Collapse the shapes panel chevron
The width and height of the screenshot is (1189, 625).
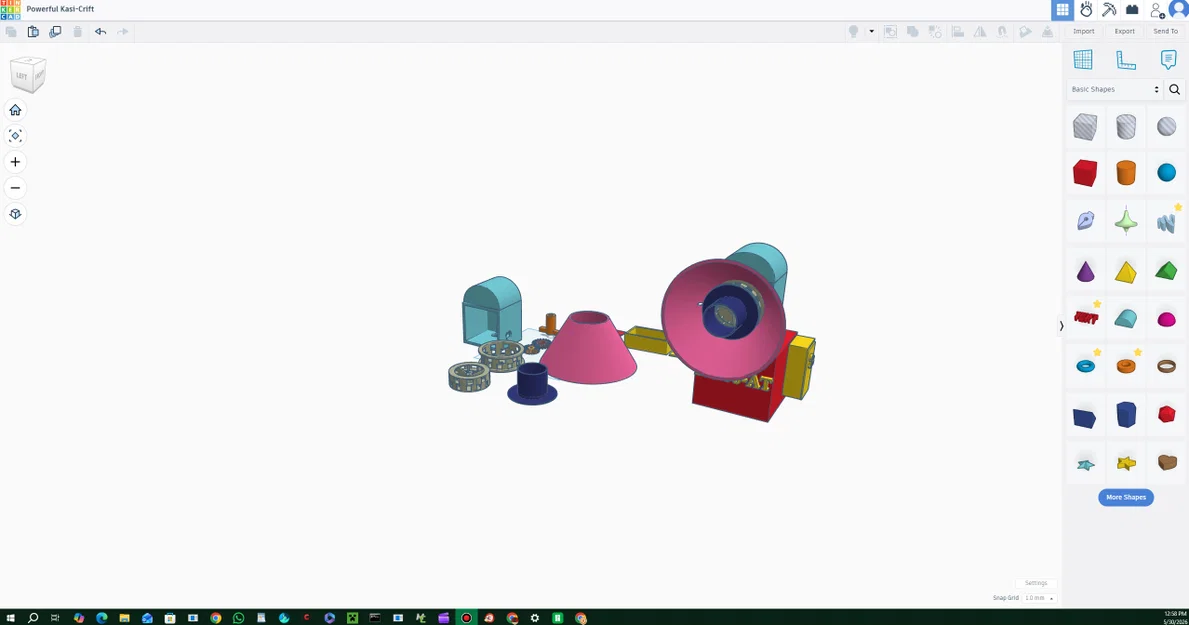pos(1061,326)
